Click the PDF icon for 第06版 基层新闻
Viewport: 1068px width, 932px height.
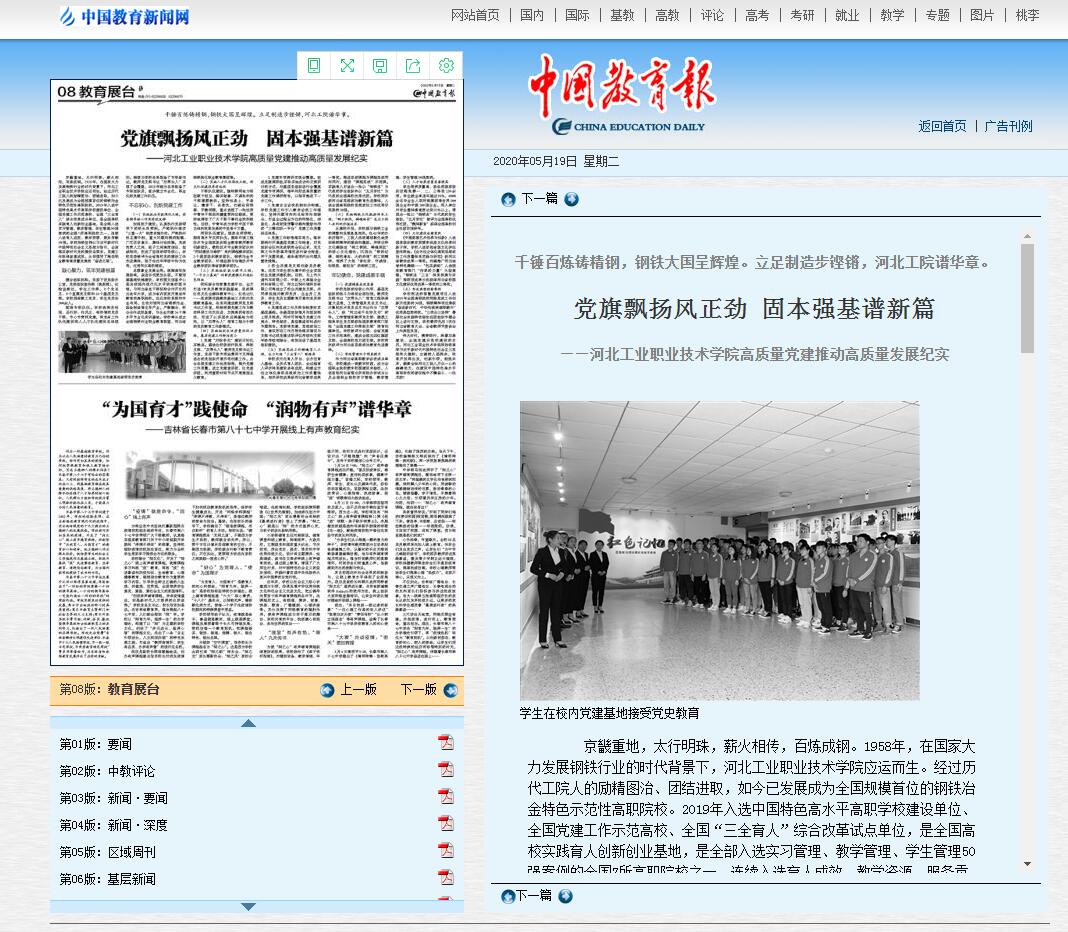(445, 878)
